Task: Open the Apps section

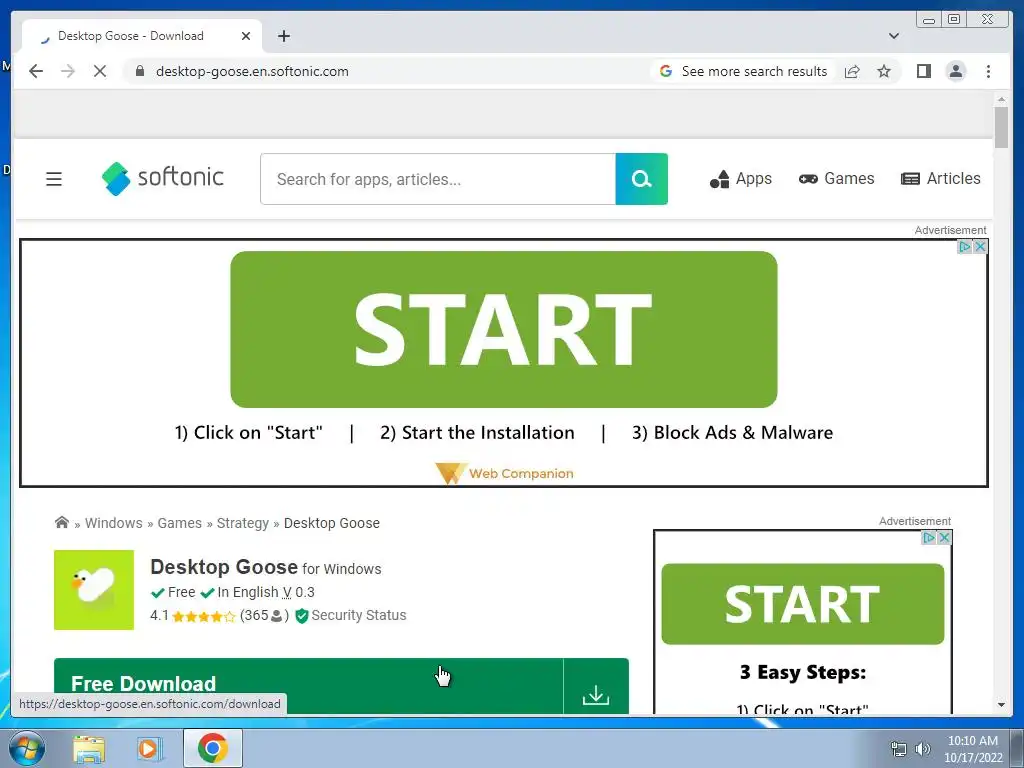Action: (x=741, y=178)
